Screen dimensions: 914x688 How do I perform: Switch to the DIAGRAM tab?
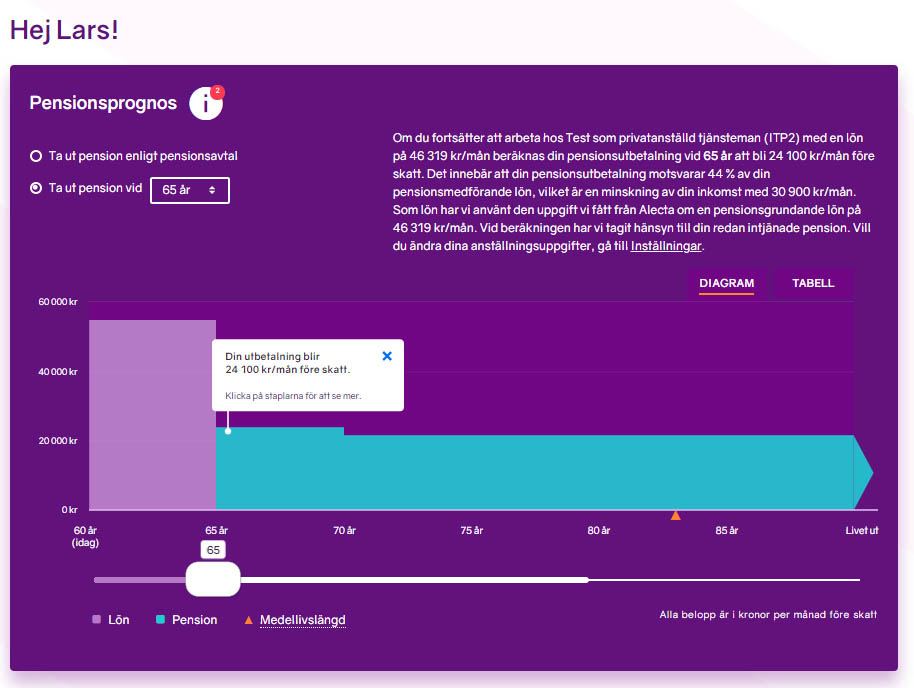coord(726,283)
